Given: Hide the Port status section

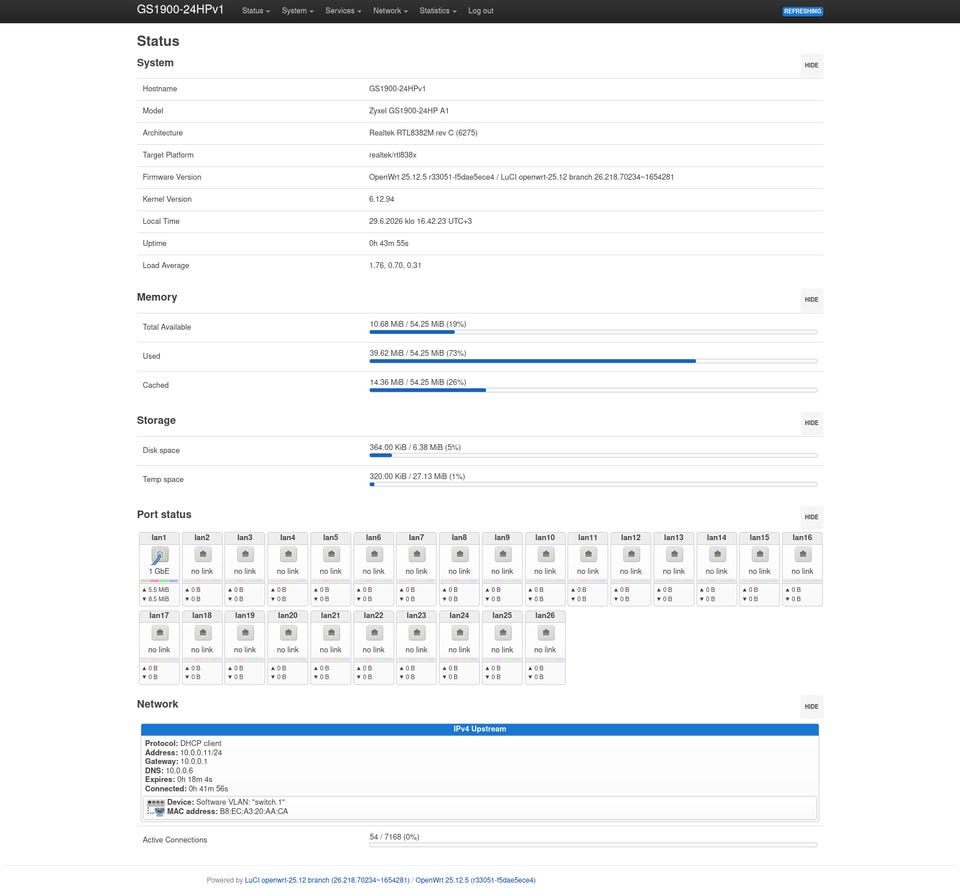Looking at the screenshot, I should pos(811,517).
